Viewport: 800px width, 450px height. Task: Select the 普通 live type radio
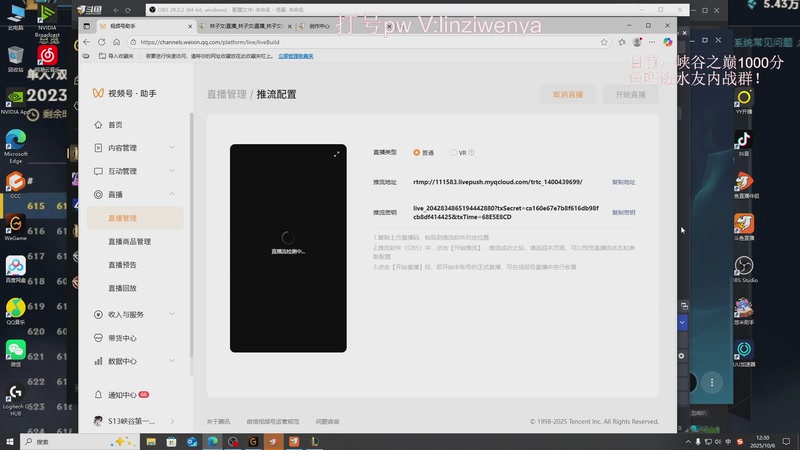pyautogui.click(x=417, y=153)
